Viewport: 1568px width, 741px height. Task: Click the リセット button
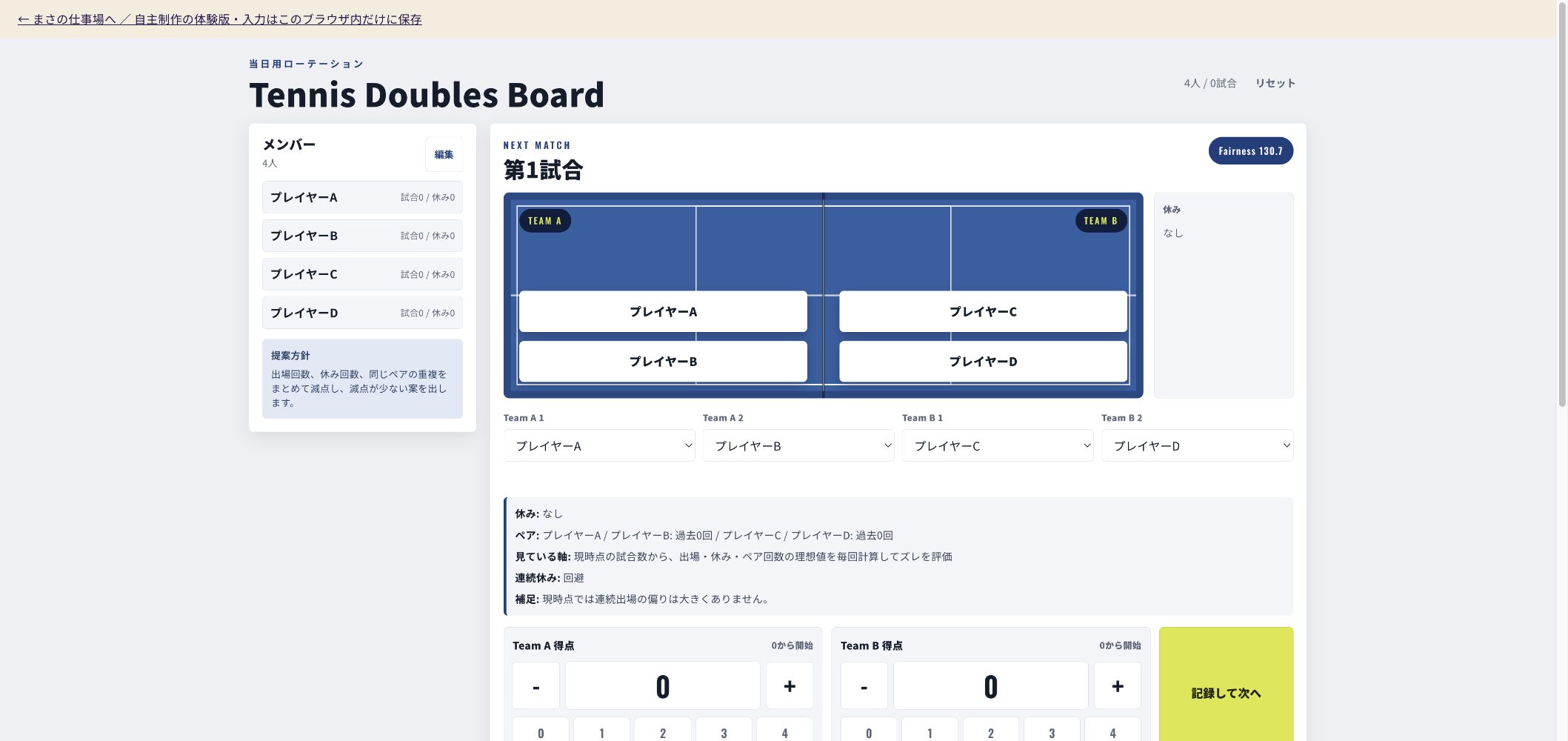[x=1275, y=83]
